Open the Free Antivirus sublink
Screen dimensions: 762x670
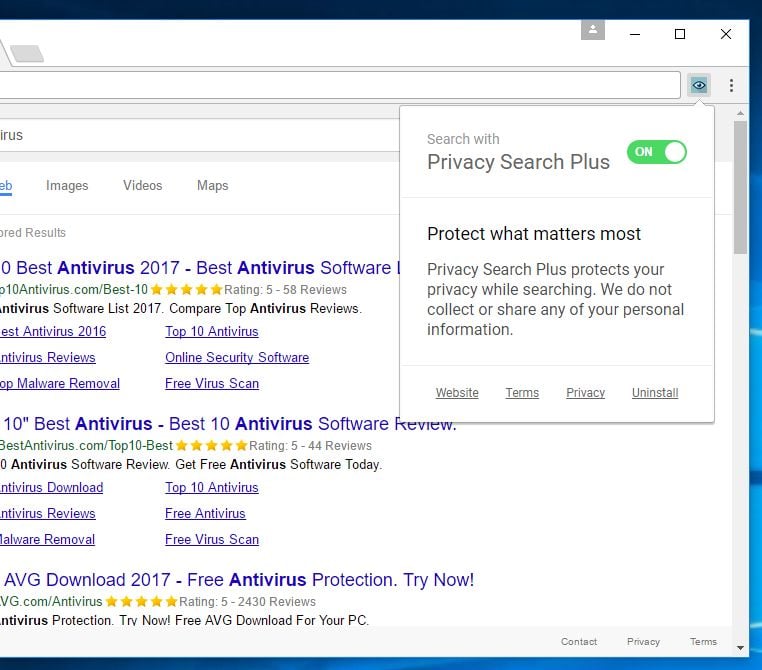[x=205, y=514]
